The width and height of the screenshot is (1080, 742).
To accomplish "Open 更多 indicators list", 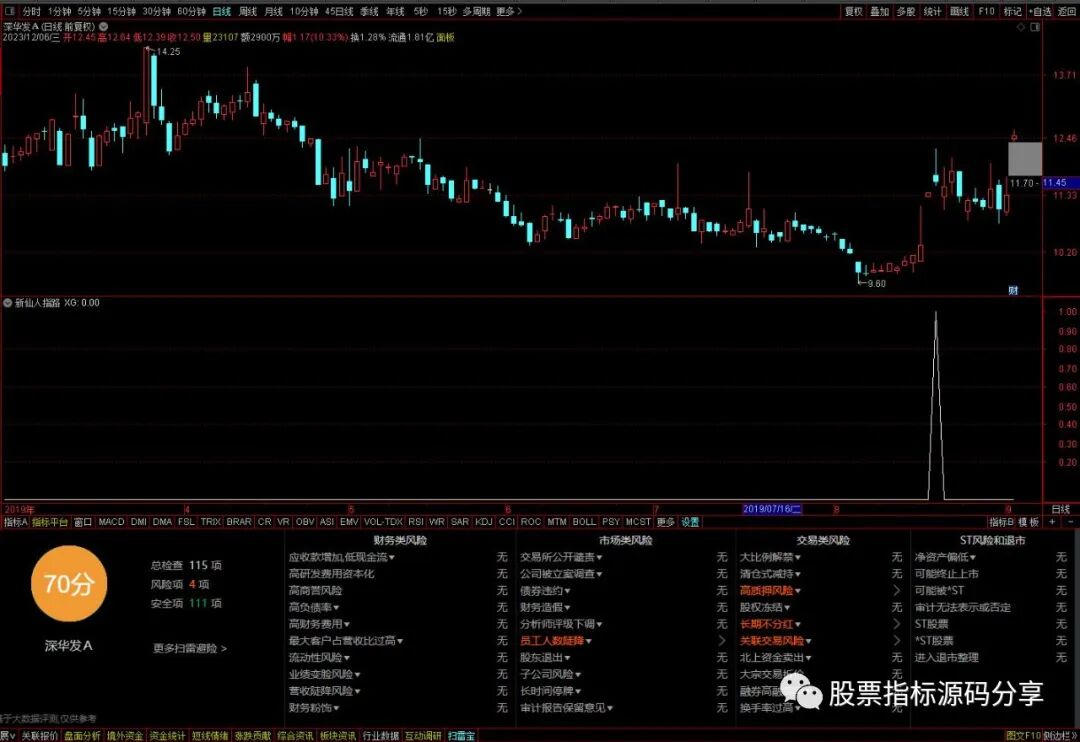I will pyautogui.click(x=665, y=522).
